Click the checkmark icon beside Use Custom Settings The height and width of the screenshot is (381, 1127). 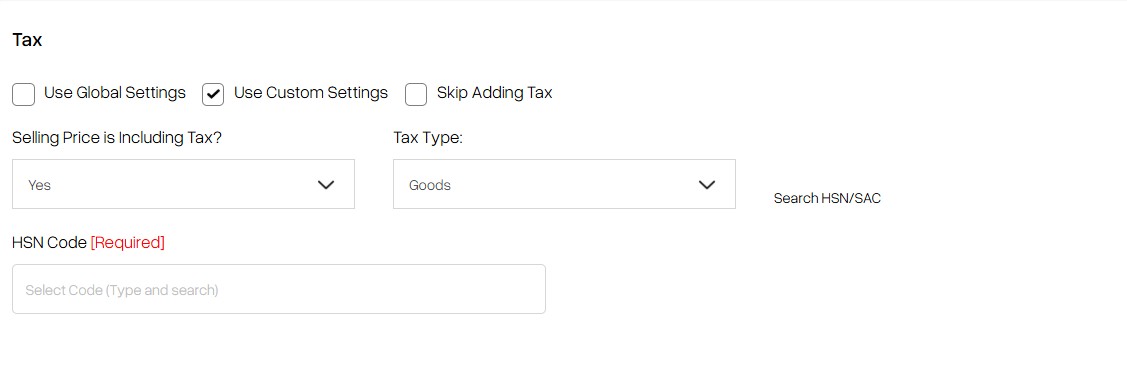[x=213, y=94]
